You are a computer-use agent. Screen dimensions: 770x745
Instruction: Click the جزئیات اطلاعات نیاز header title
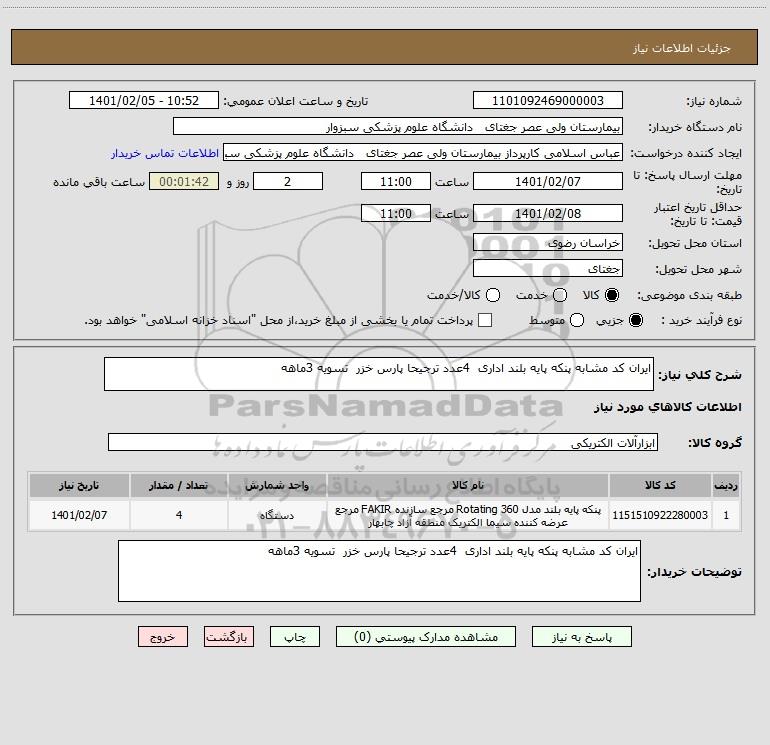[682, 48]
